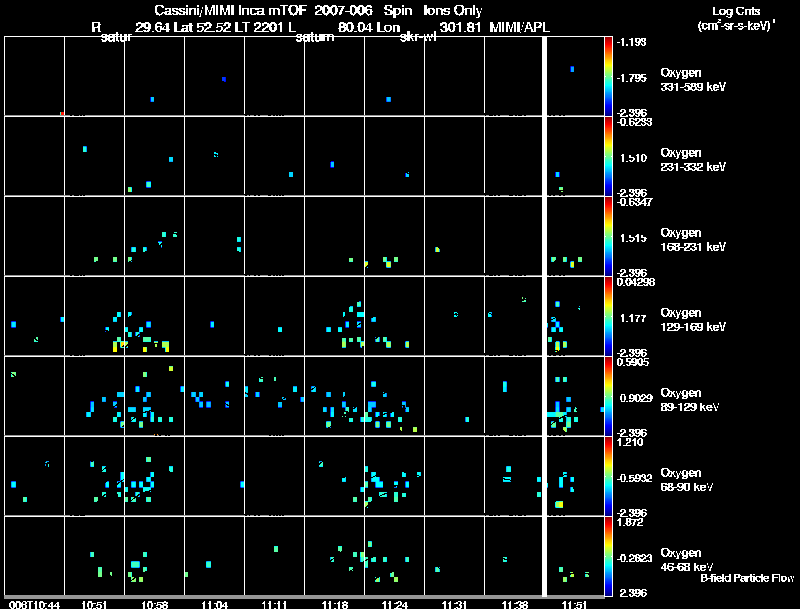Click the '11:51' time axis label

tap(574, 605)
